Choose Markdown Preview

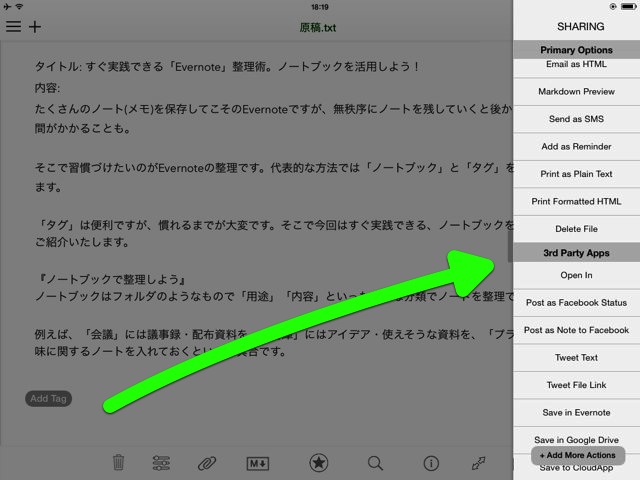[x=576, y=91]
